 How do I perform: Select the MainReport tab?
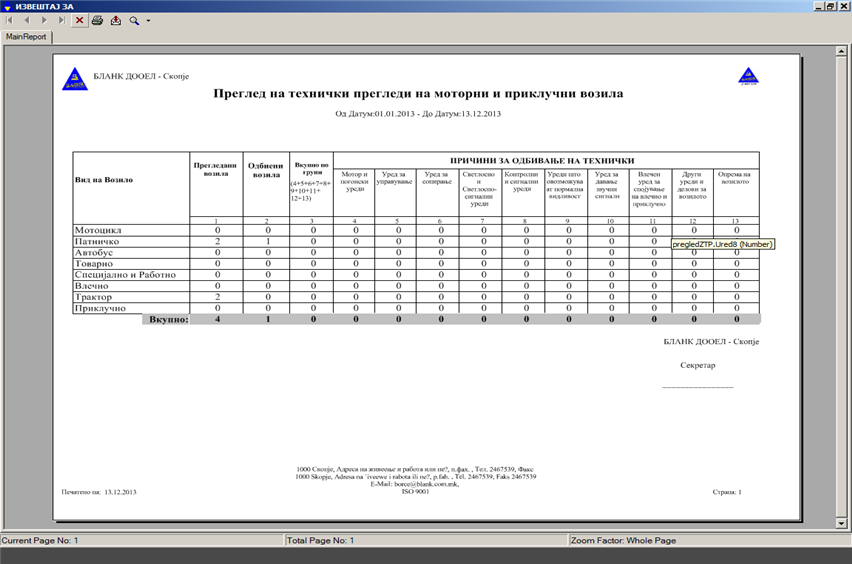click(27, 37)
